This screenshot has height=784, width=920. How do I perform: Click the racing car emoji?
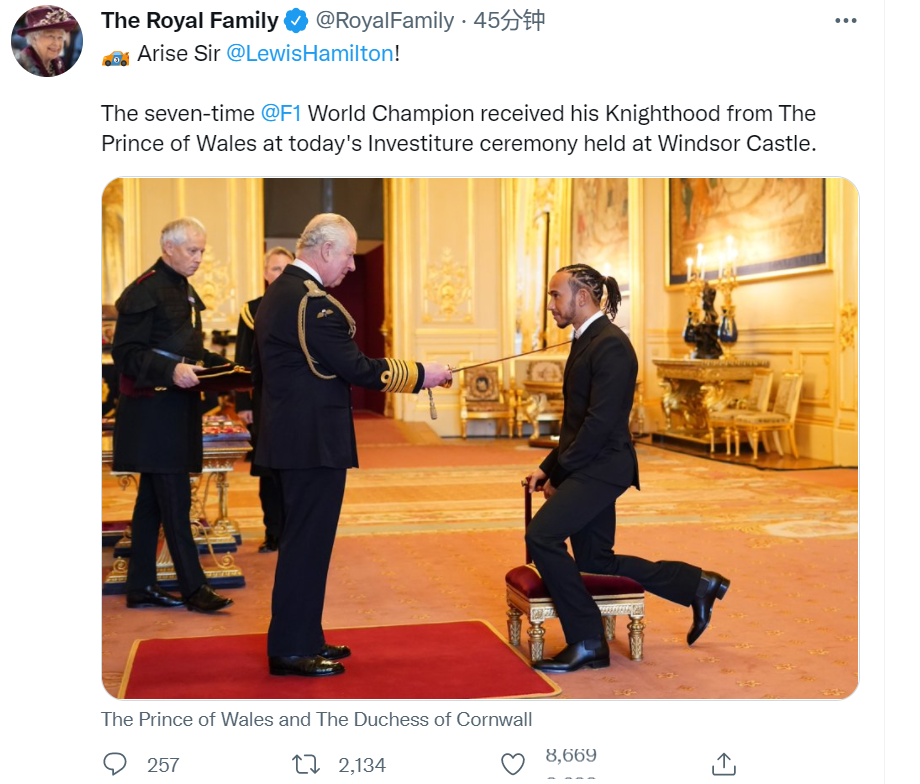116,56
